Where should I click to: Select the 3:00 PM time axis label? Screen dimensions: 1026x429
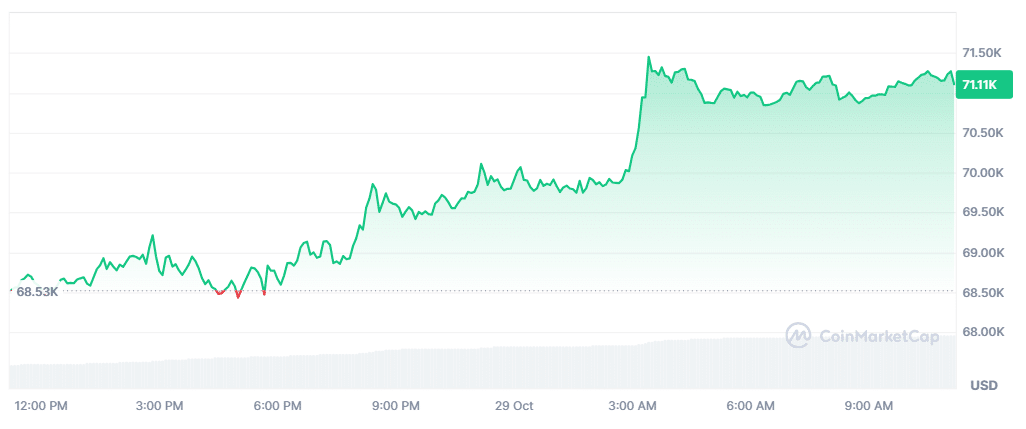pos(159,406)
